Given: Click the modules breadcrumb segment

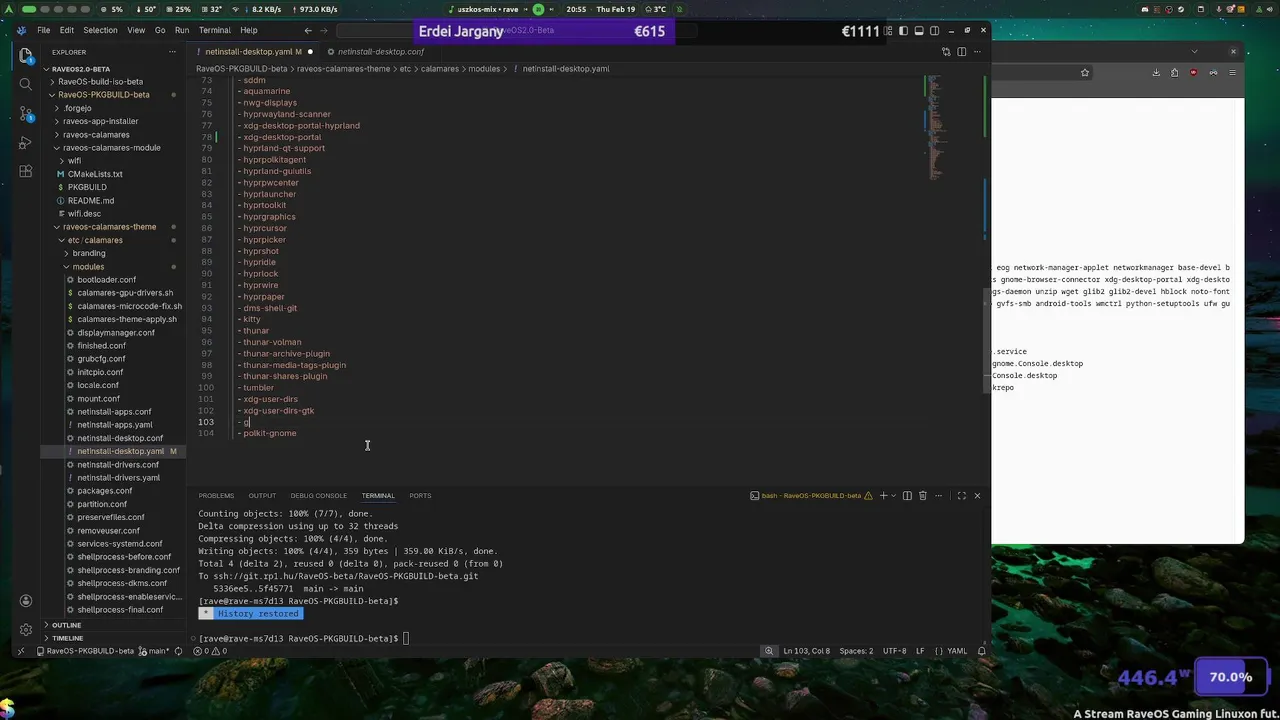Looking at the screenshot, I should (x=484, y=69).
